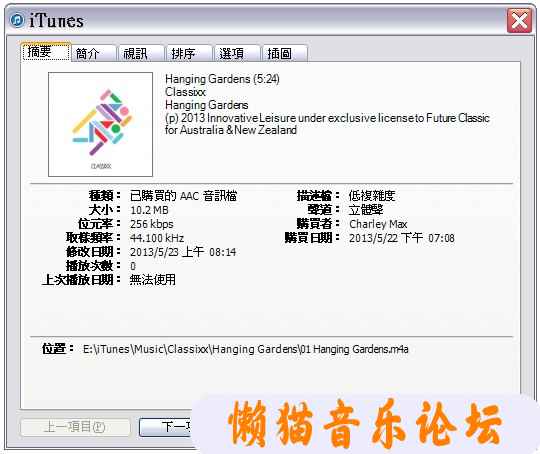Switch to the 簡介 tab
This screenshot has height=454, width=540.
(x=93, y=53)
